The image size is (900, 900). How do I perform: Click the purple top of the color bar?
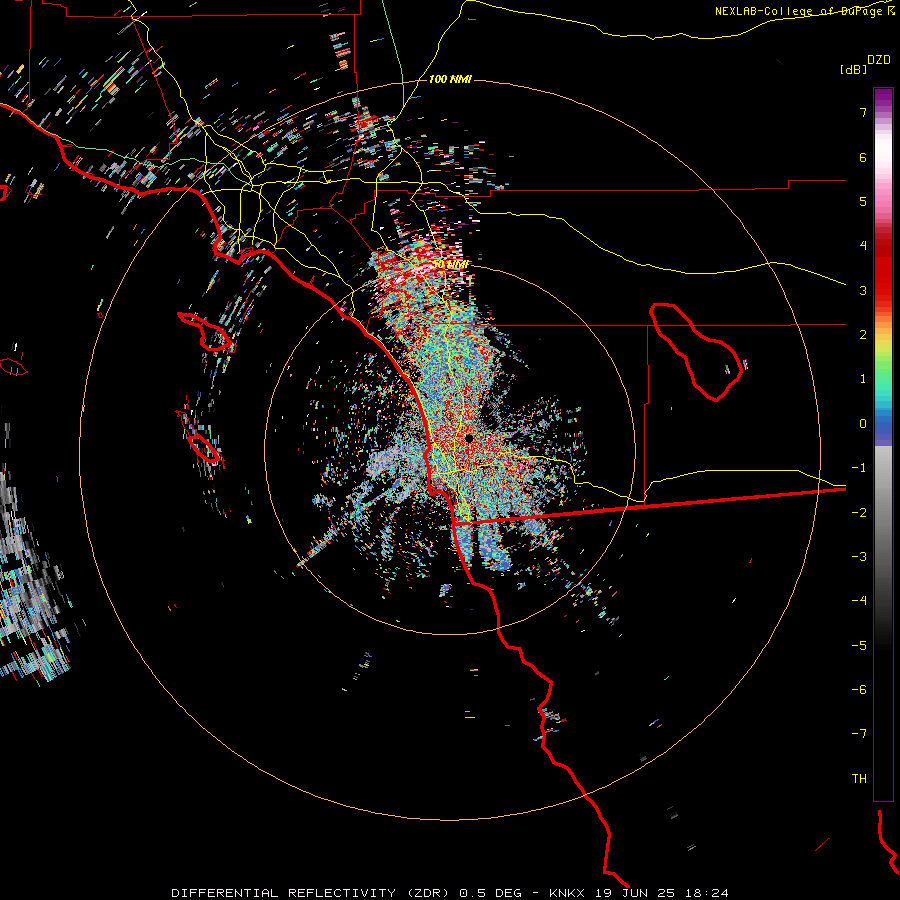tap(883, 98)
